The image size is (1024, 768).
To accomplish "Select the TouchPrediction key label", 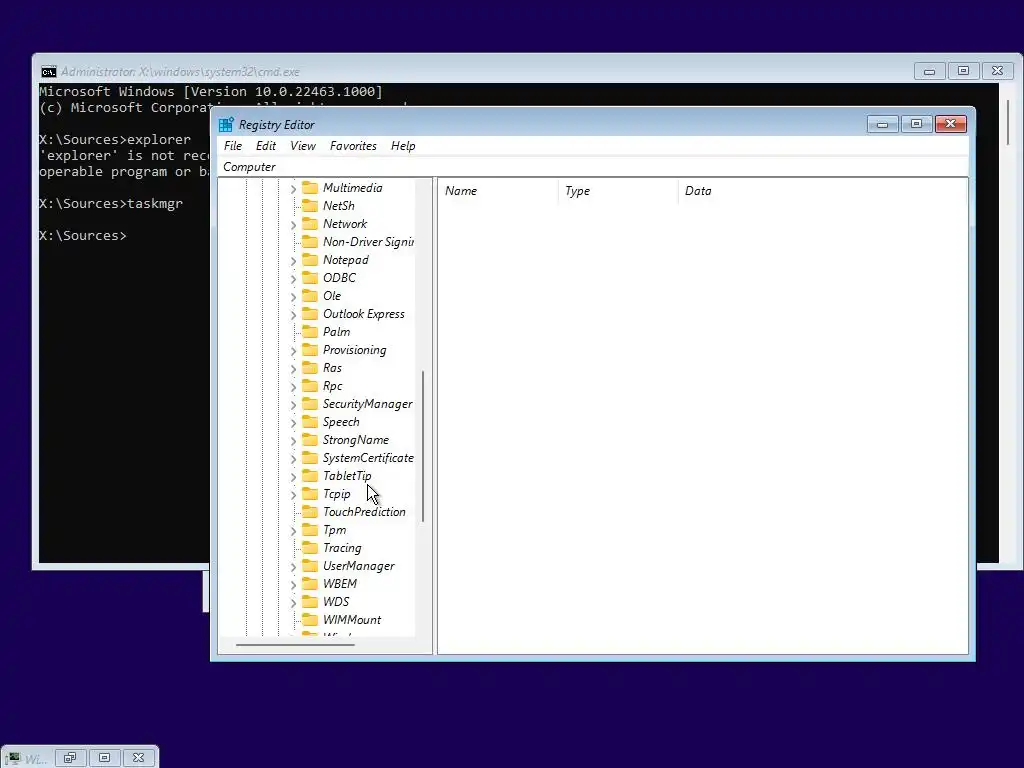I will [364, 512].
